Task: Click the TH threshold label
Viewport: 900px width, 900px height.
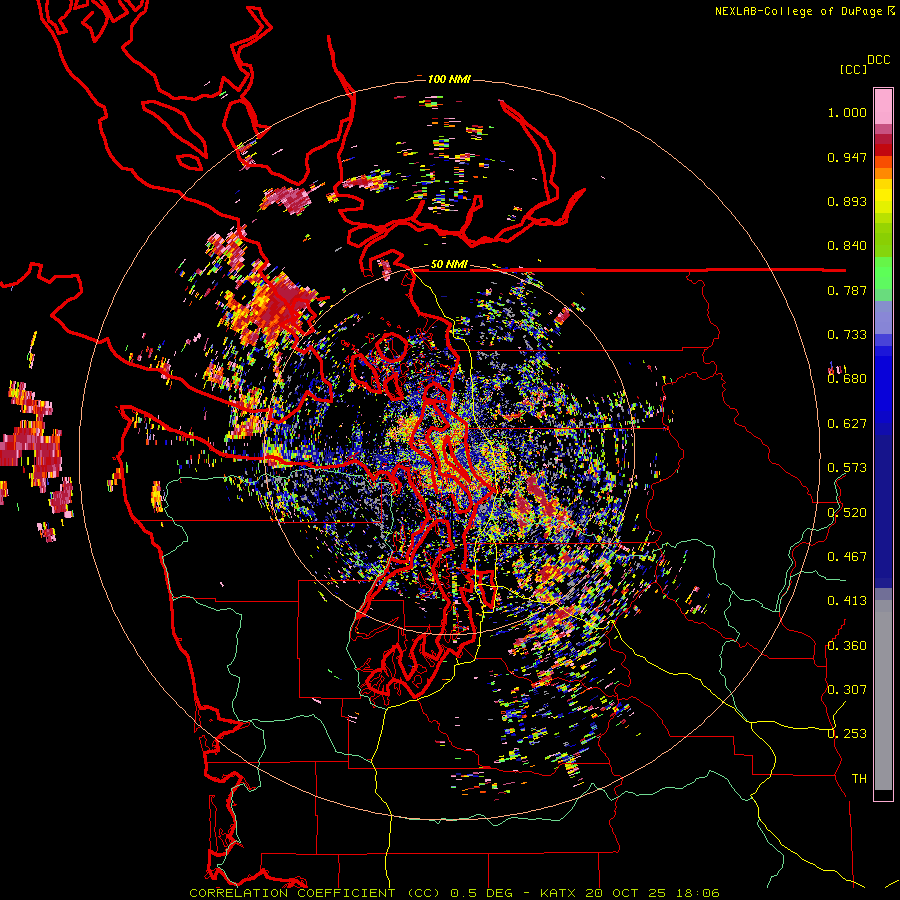Action: [x=859, y=779]
